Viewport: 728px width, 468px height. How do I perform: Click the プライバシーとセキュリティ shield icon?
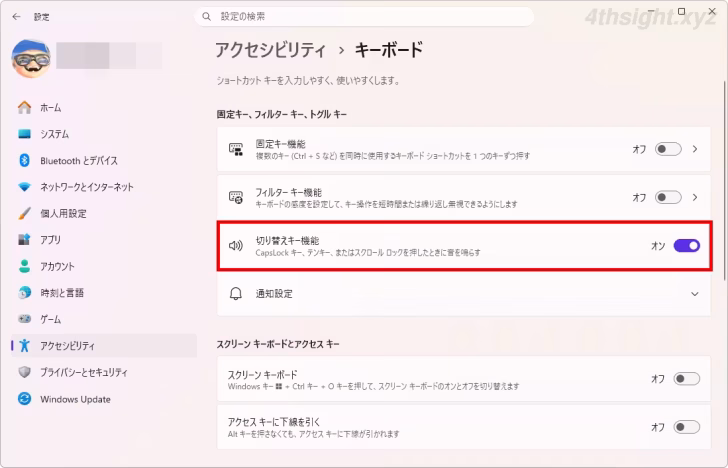[24, 372]
